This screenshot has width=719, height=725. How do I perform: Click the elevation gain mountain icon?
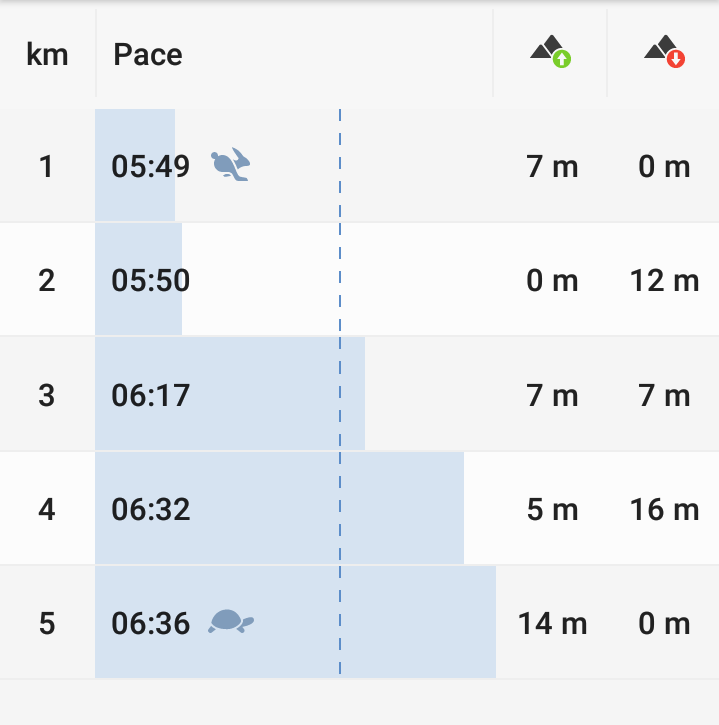(550, 52)
